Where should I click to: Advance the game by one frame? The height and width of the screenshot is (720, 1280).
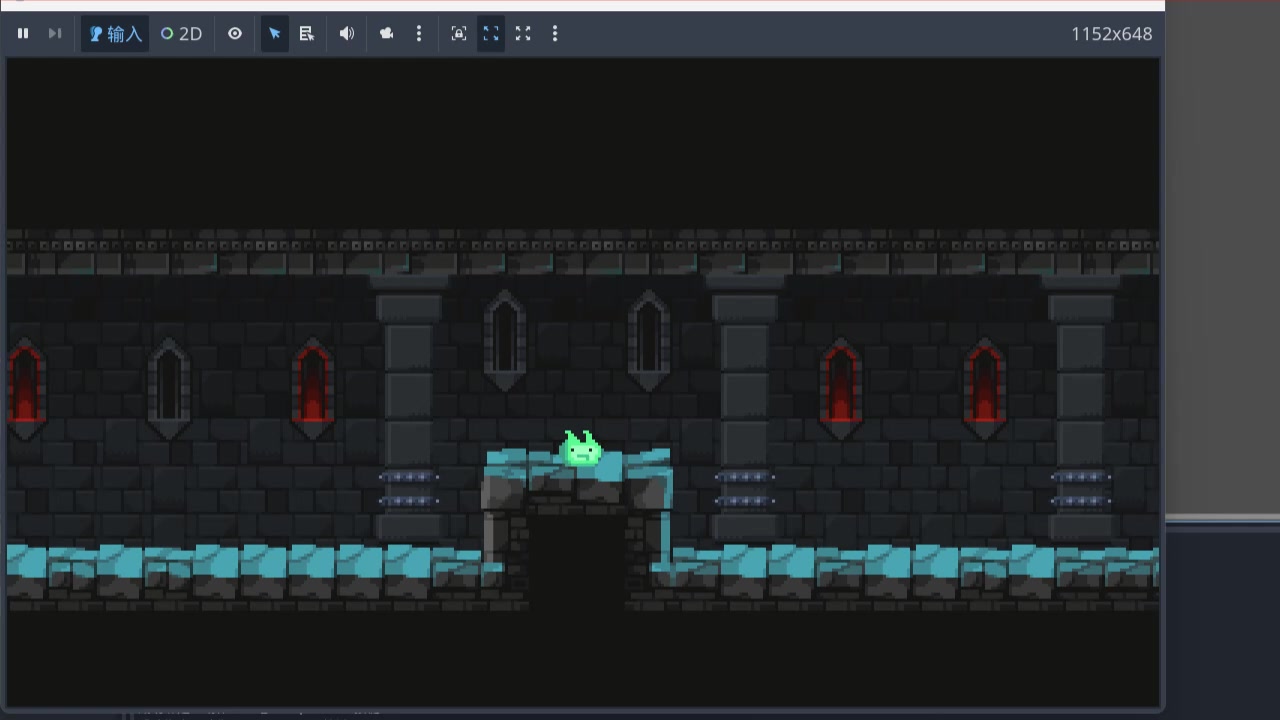[x=55, y=34]
